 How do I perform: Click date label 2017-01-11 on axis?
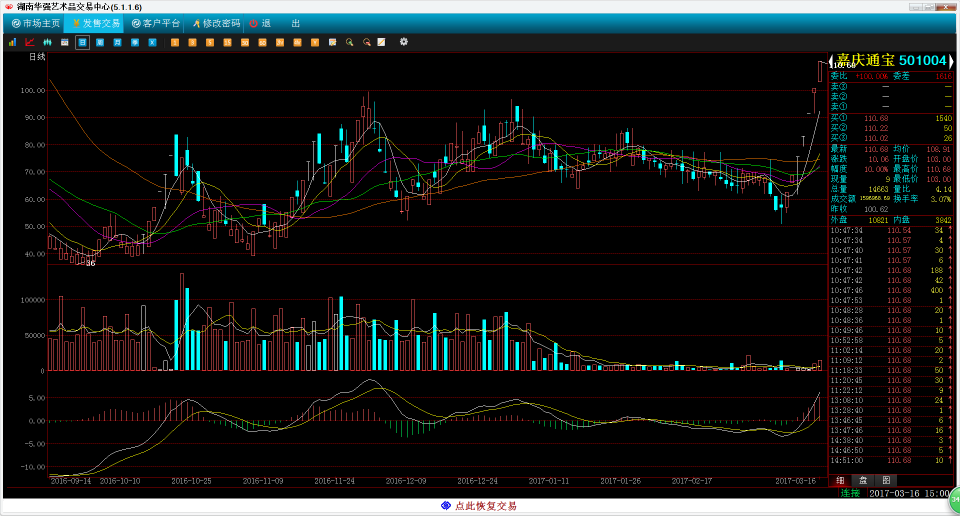pyautogui.click(x=549, y=481)
